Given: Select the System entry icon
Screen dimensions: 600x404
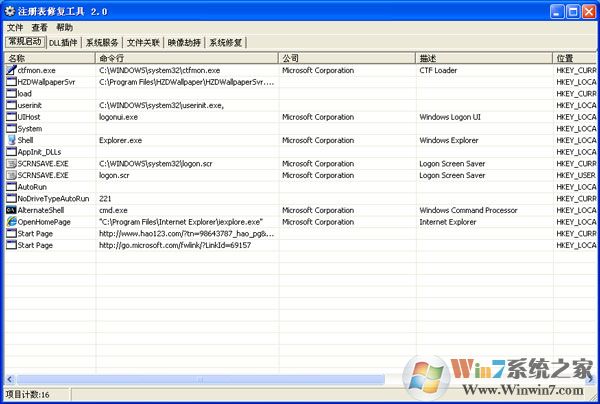Looking at the screenshot, I should pyautogui.click(x=11, y=129).
